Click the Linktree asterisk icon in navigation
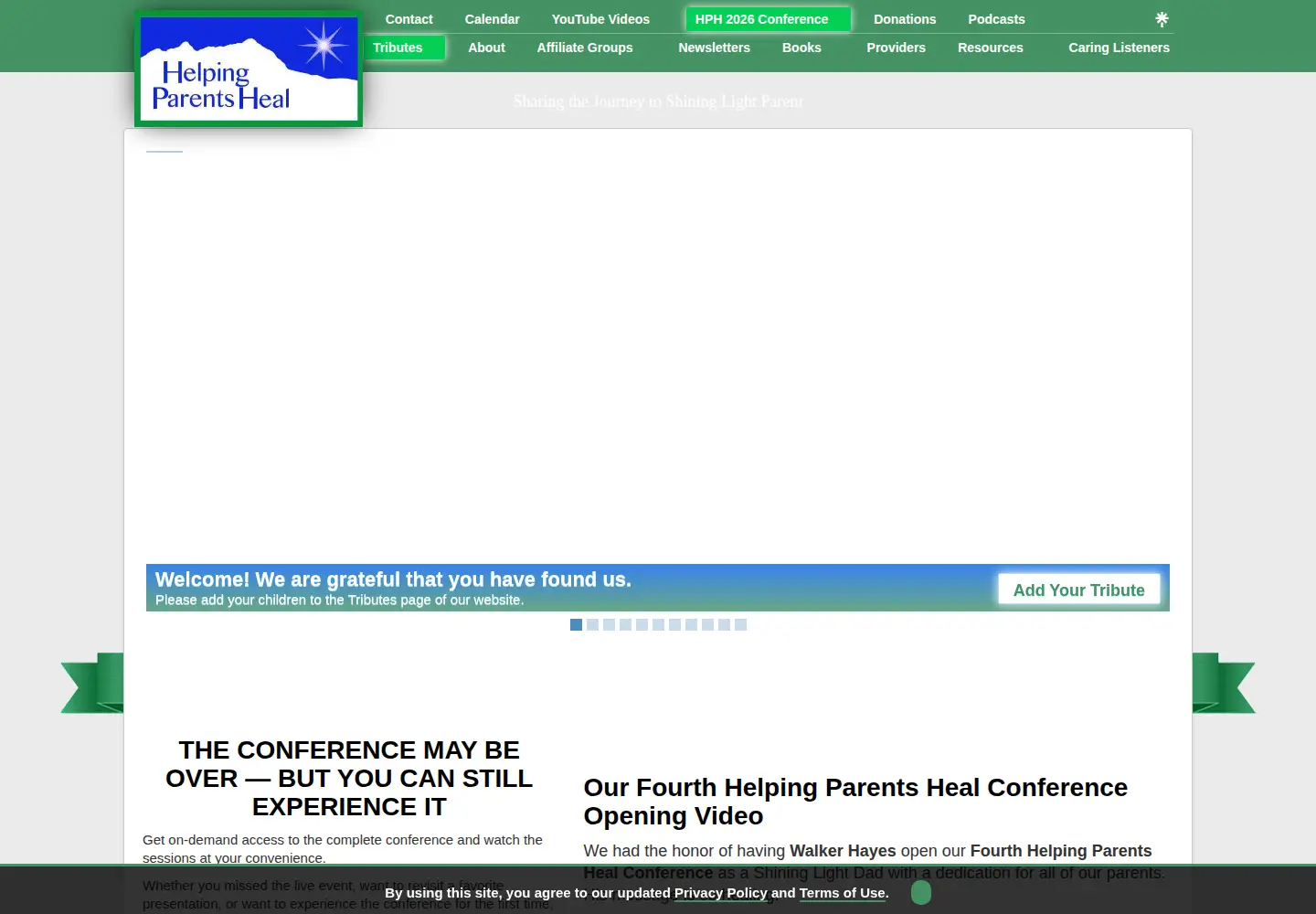1316x914 pixels. [1162, 19]
